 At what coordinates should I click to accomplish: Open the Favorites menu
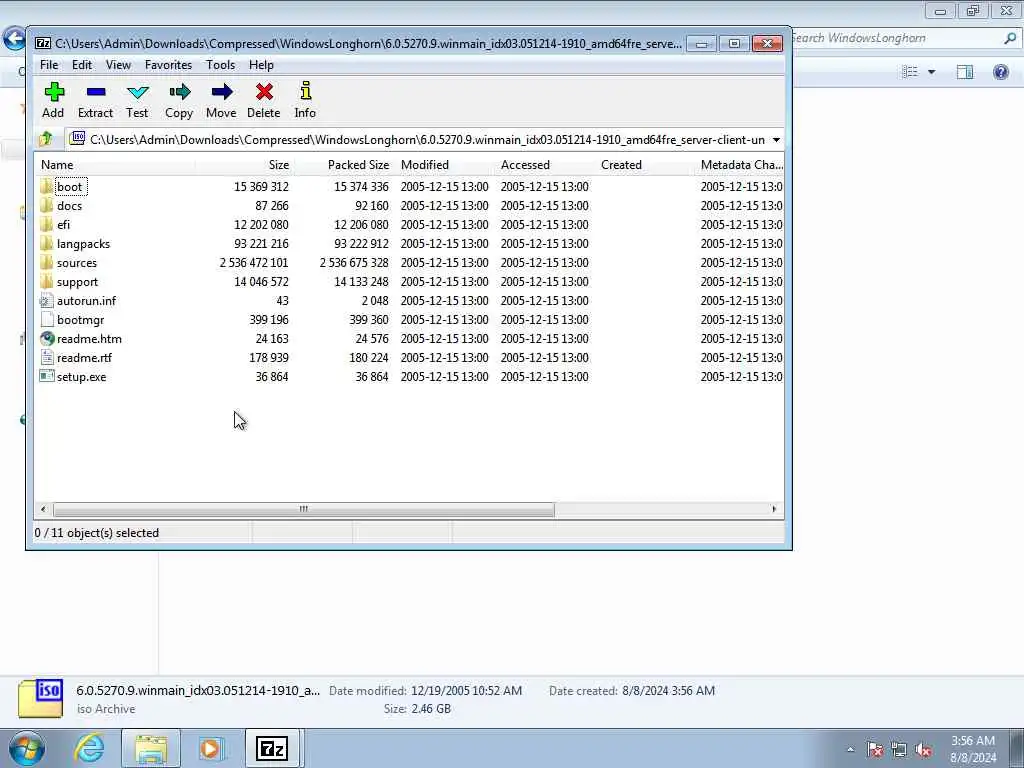[168, 65]
